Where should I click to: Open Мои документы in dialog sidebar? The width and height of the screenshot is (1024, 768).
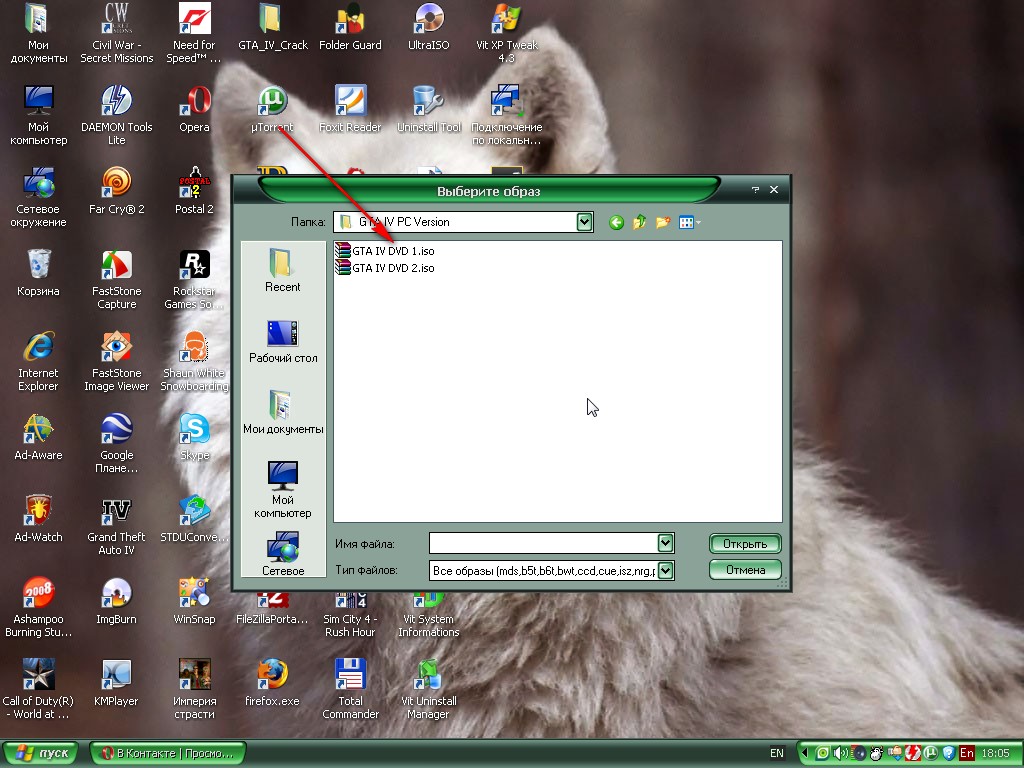click(x=283, y=413)
